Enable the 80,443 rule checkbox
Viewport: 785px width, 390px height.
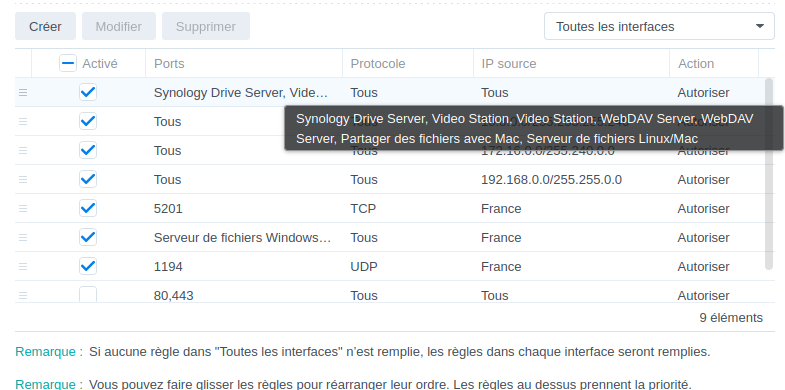(88, 294)
